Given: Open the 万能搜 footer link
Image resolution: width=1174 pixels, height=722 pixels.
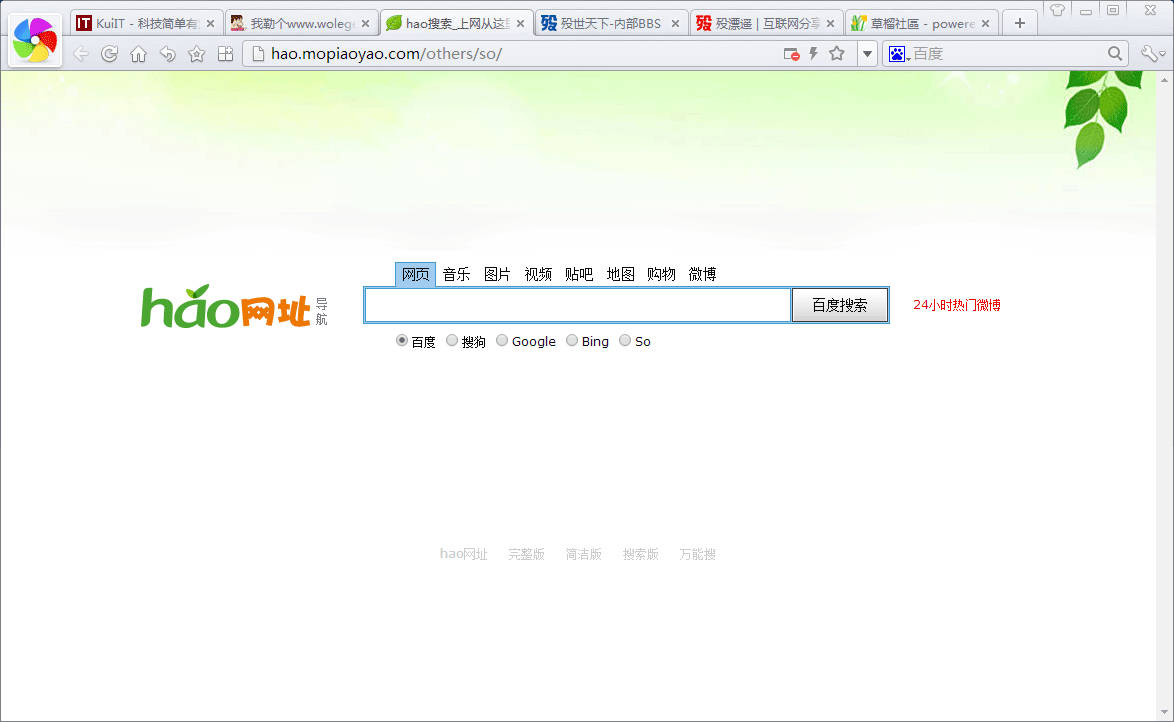Looking at the screenshot, I should click(x=697, y=554).
